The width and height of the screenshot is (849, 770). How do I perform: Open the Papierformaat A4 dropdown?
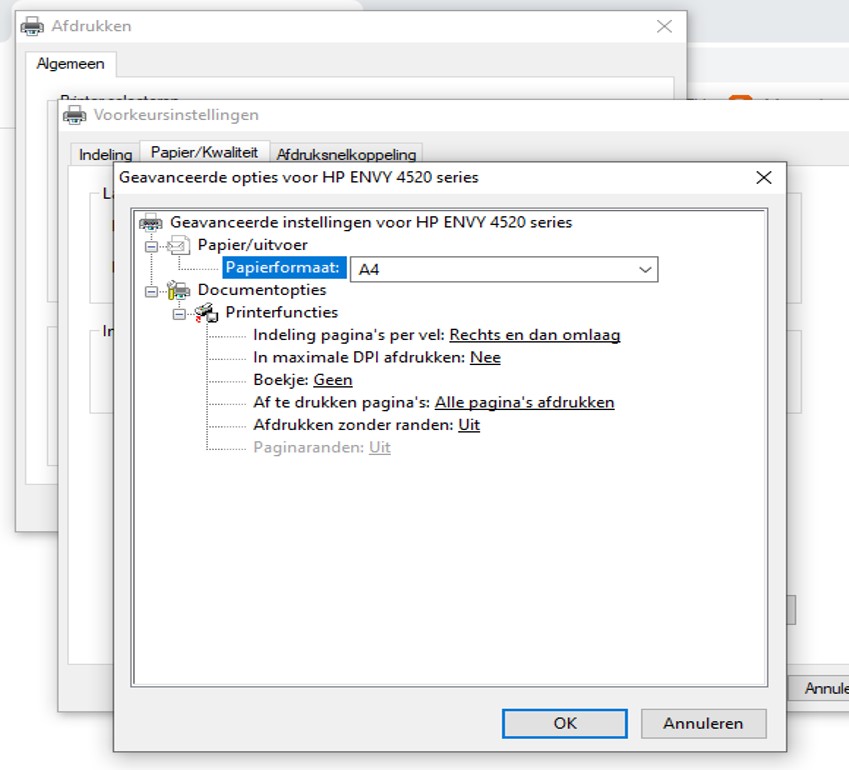pos(504,269)
